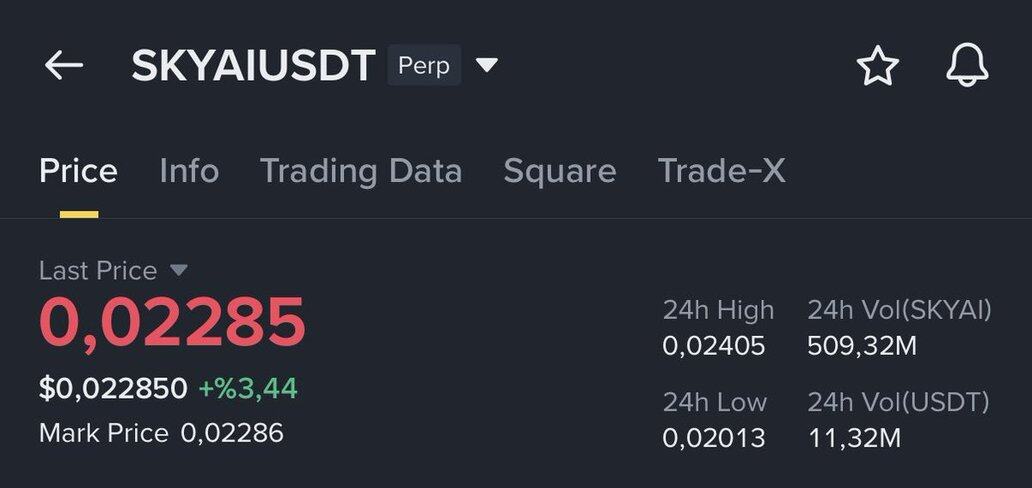Image resolution: width=1032 pixels, height=488 pixels.
Task: Tap the SKYAIUSDT symbol title
Action: 252,66
